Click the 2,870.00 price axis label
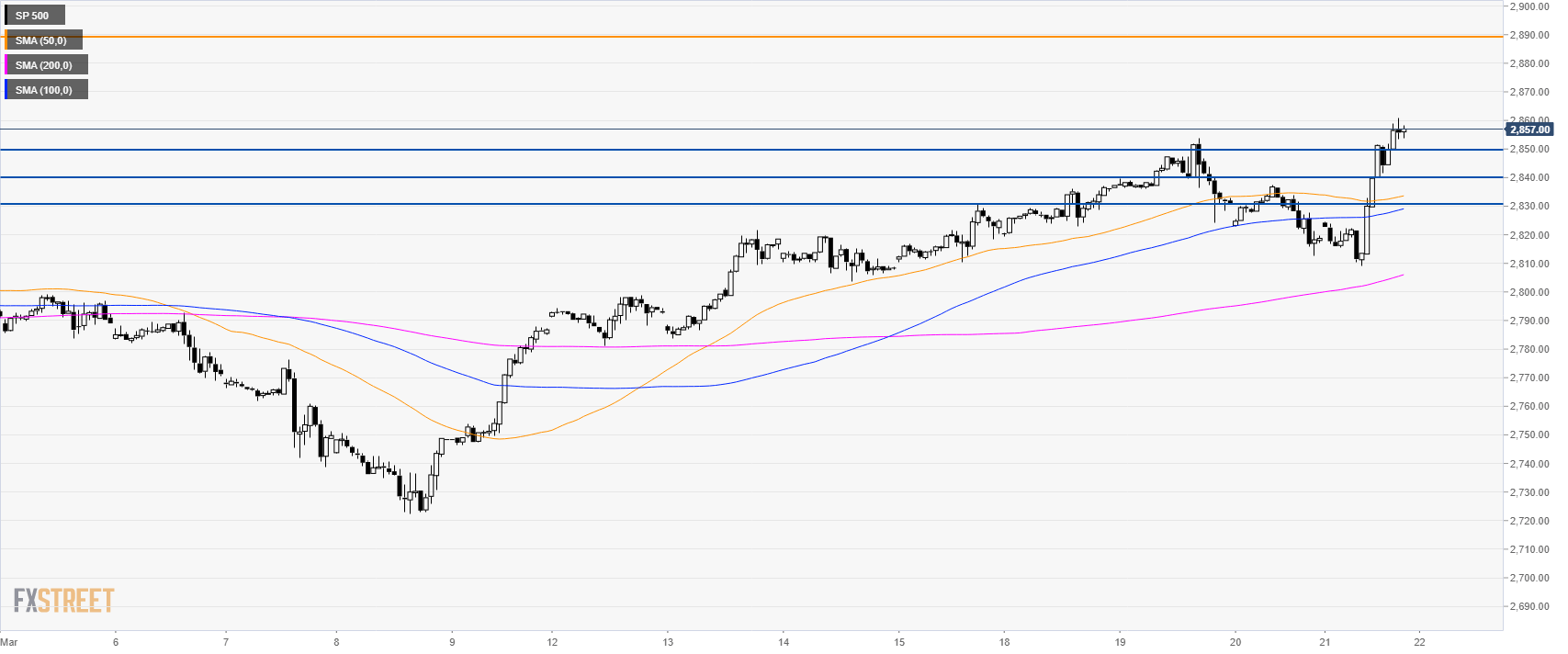 [x=1529, y=92]
